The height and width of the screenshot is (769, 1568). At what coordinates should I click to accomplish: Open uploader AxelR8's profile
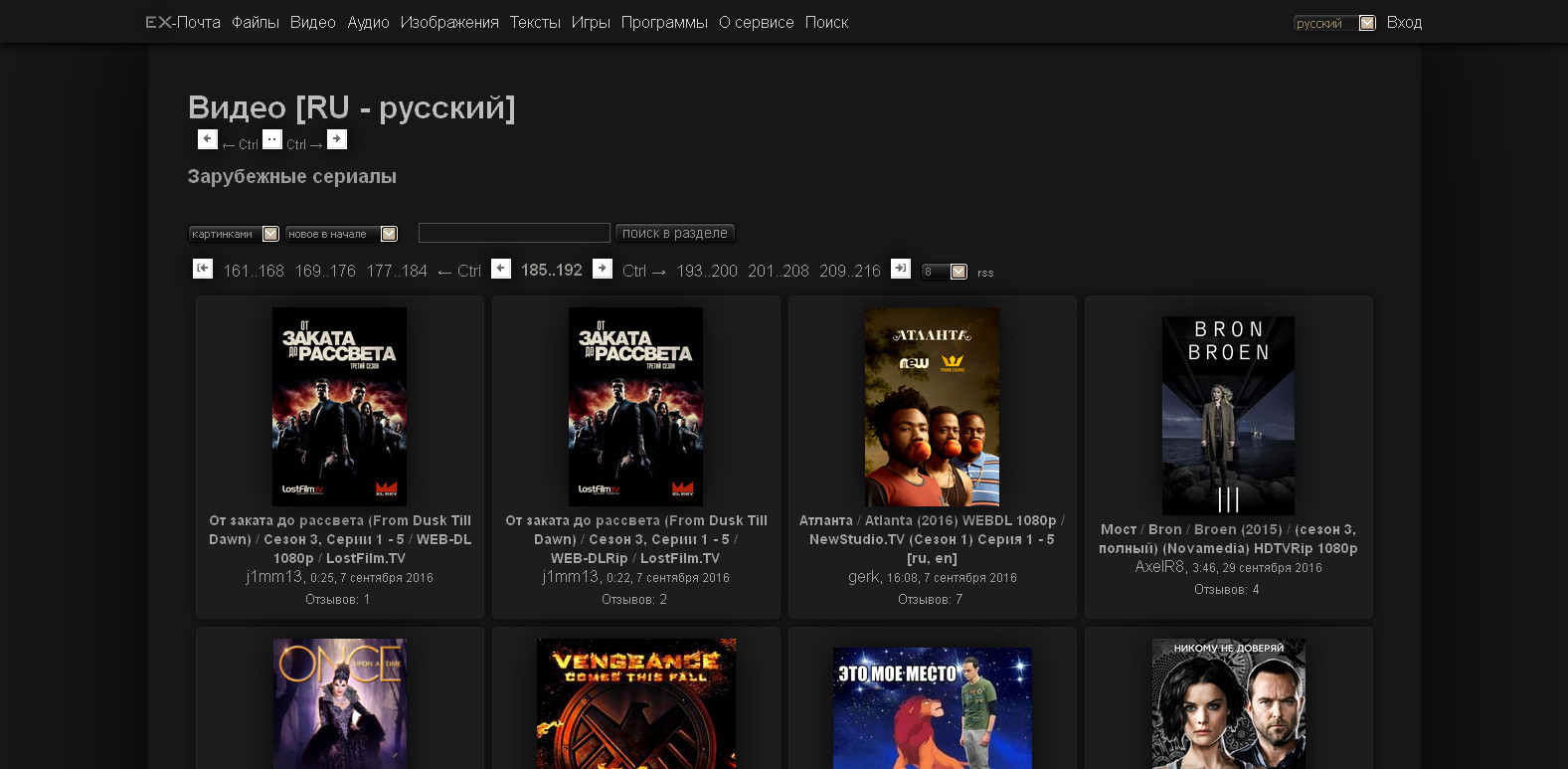coord(1160,566)
